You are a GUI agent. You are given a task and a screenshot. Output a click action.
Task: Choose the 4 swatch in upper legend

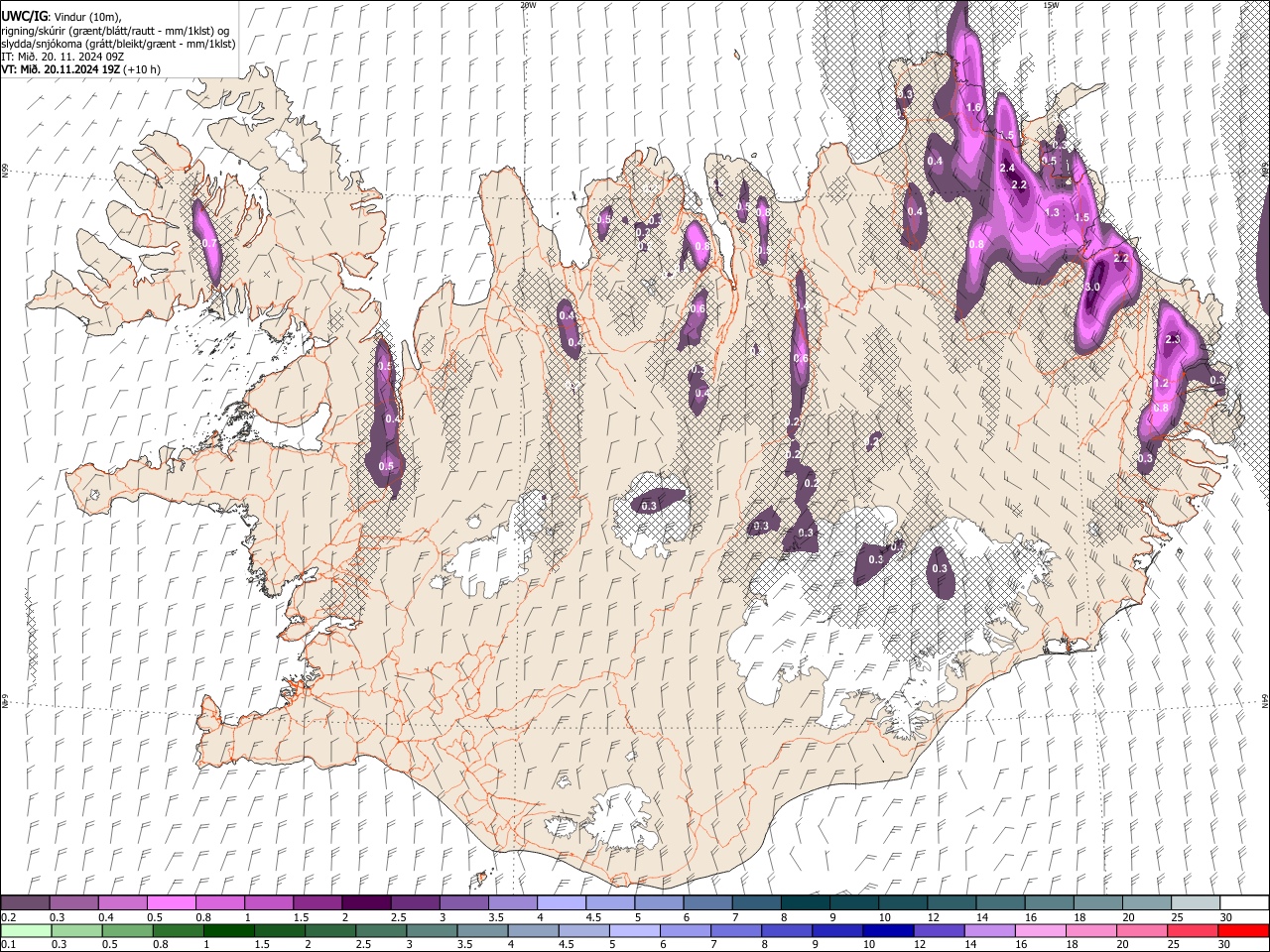pos(561,902)
